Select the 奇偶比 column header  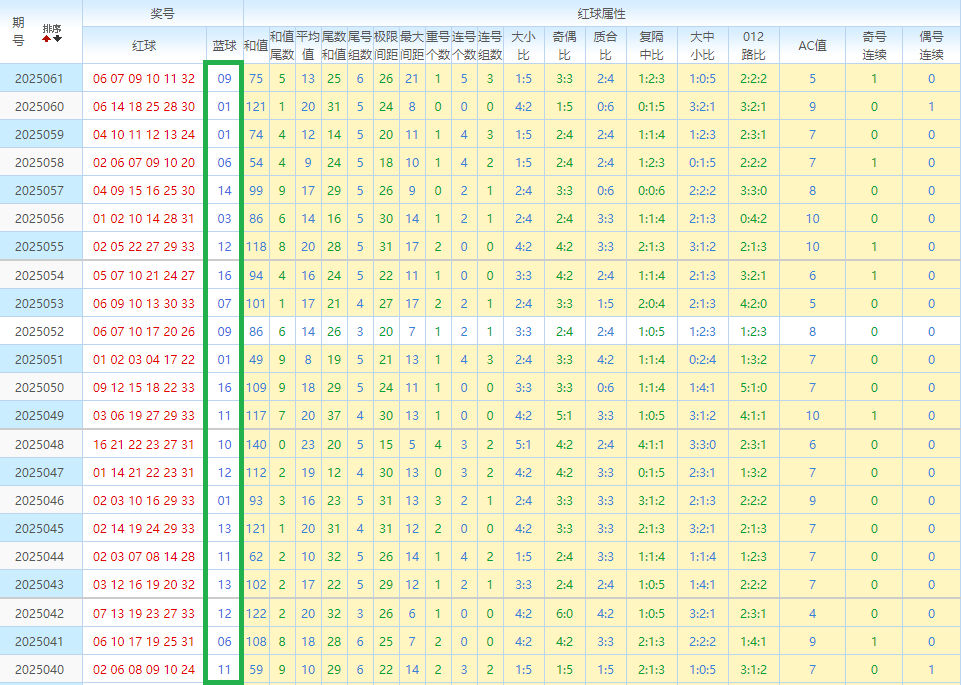pyautogui.click(x=564, y=46)
